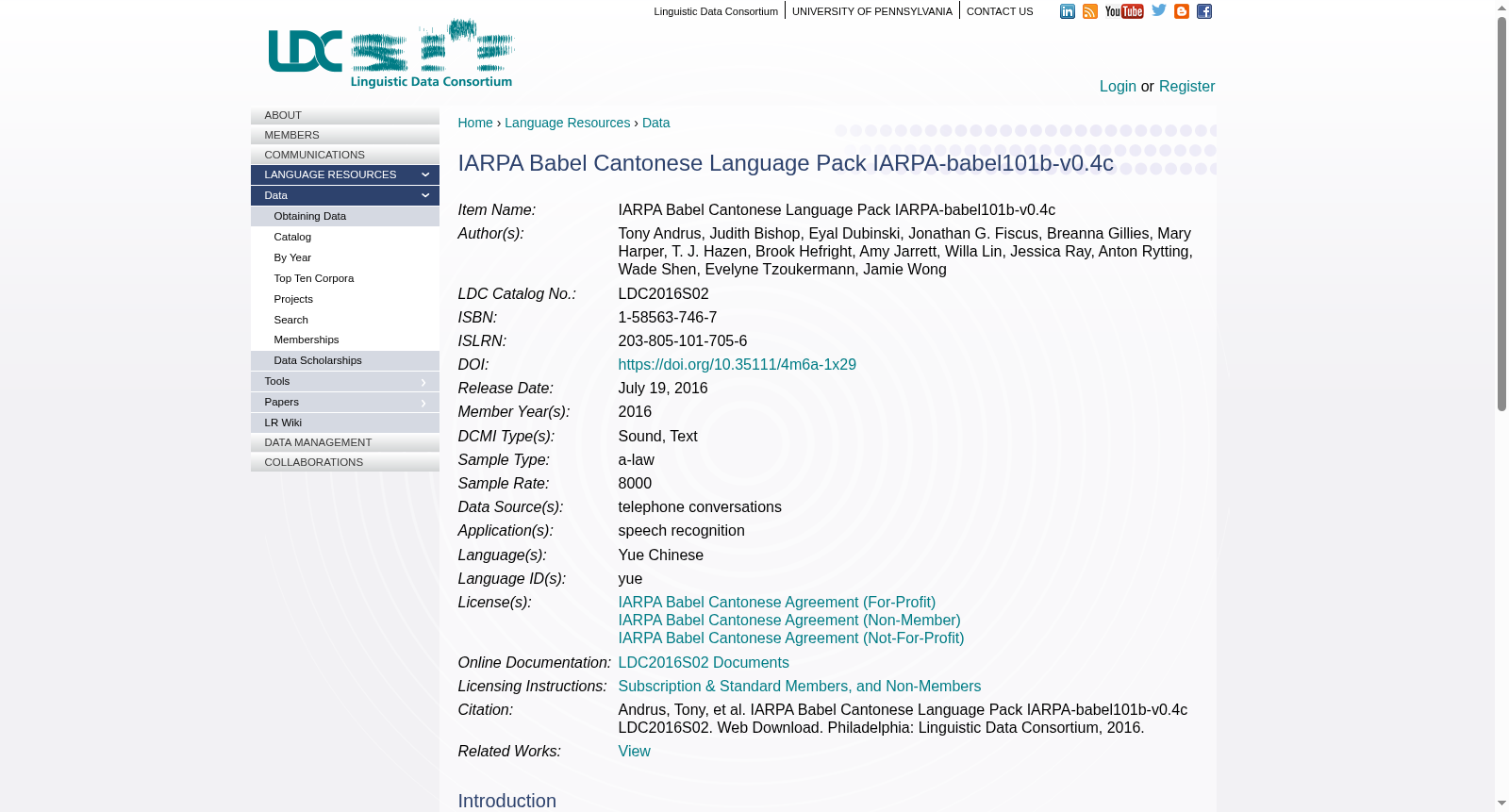
Task: Click the scrollbar down arrow
Action: [1501, 804]
